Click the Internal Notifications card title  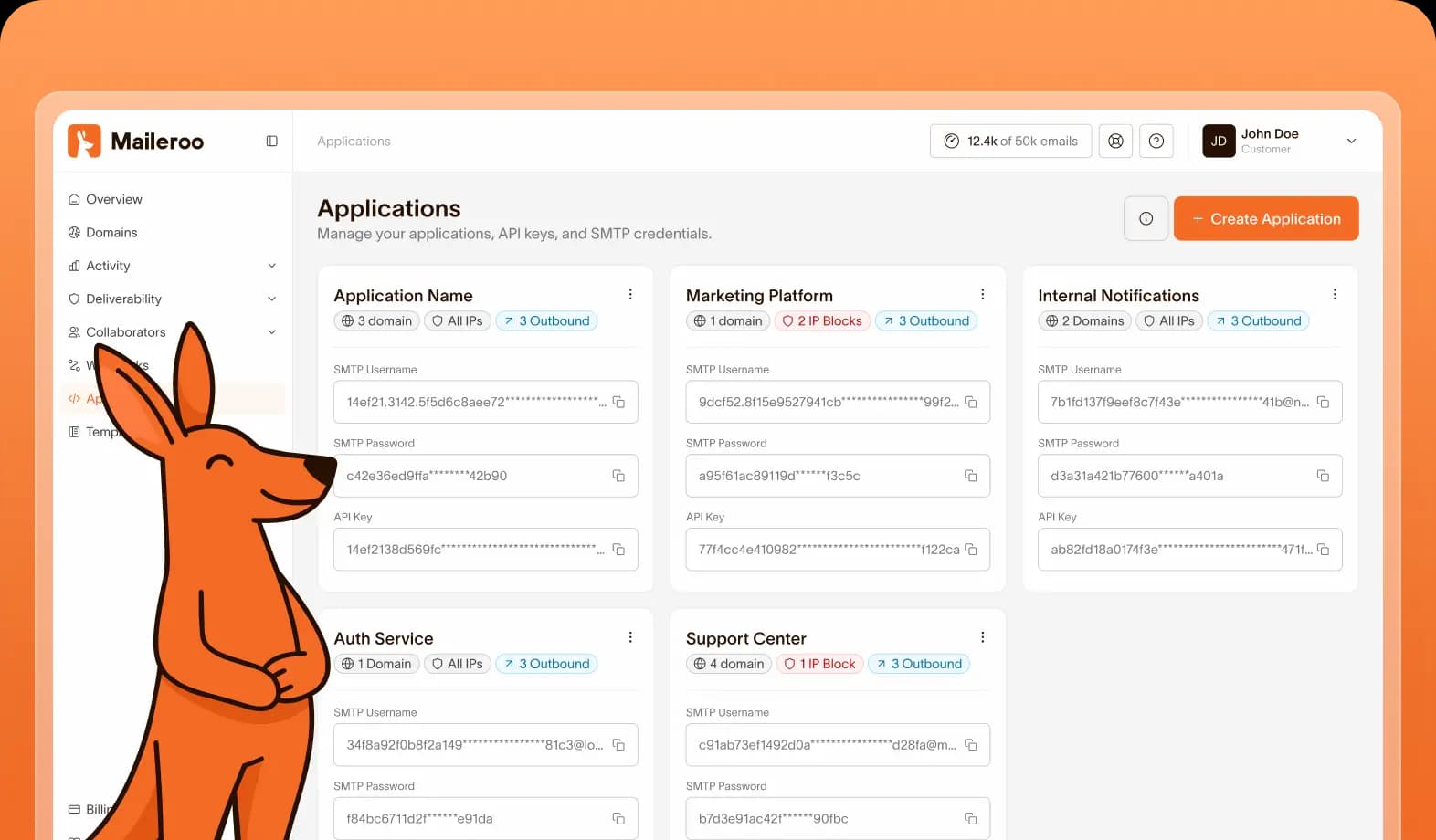click(1118, 296)
